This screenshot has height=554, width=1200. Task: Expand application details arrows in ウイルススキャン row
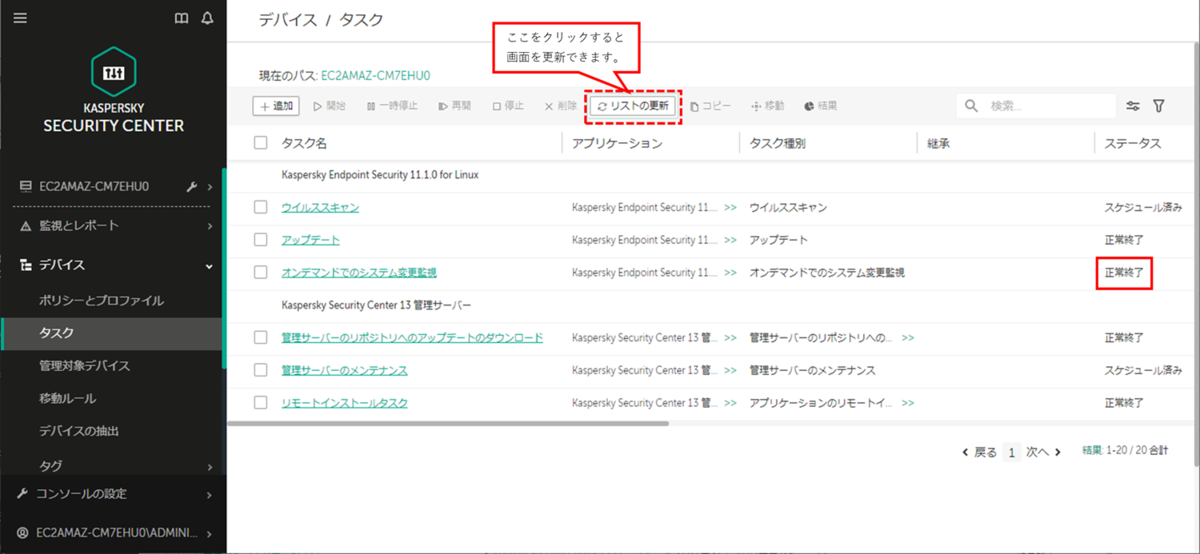[x=730, y=208]
